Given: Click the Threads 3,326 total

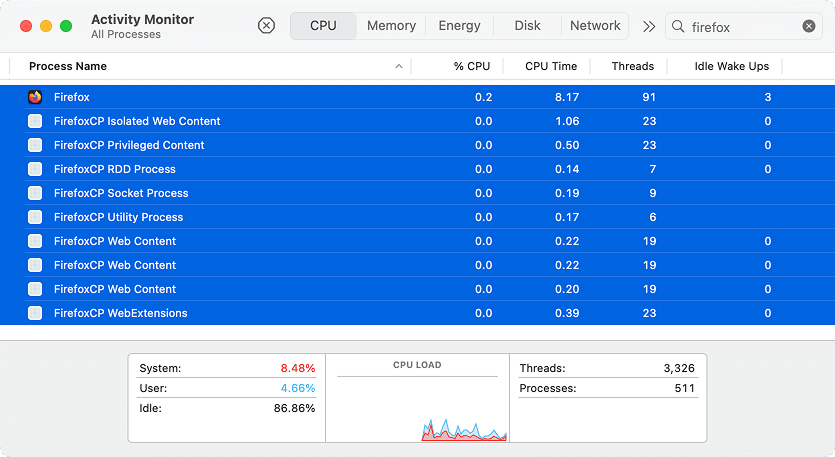Looking at the screenshot, I should [679, 368].
